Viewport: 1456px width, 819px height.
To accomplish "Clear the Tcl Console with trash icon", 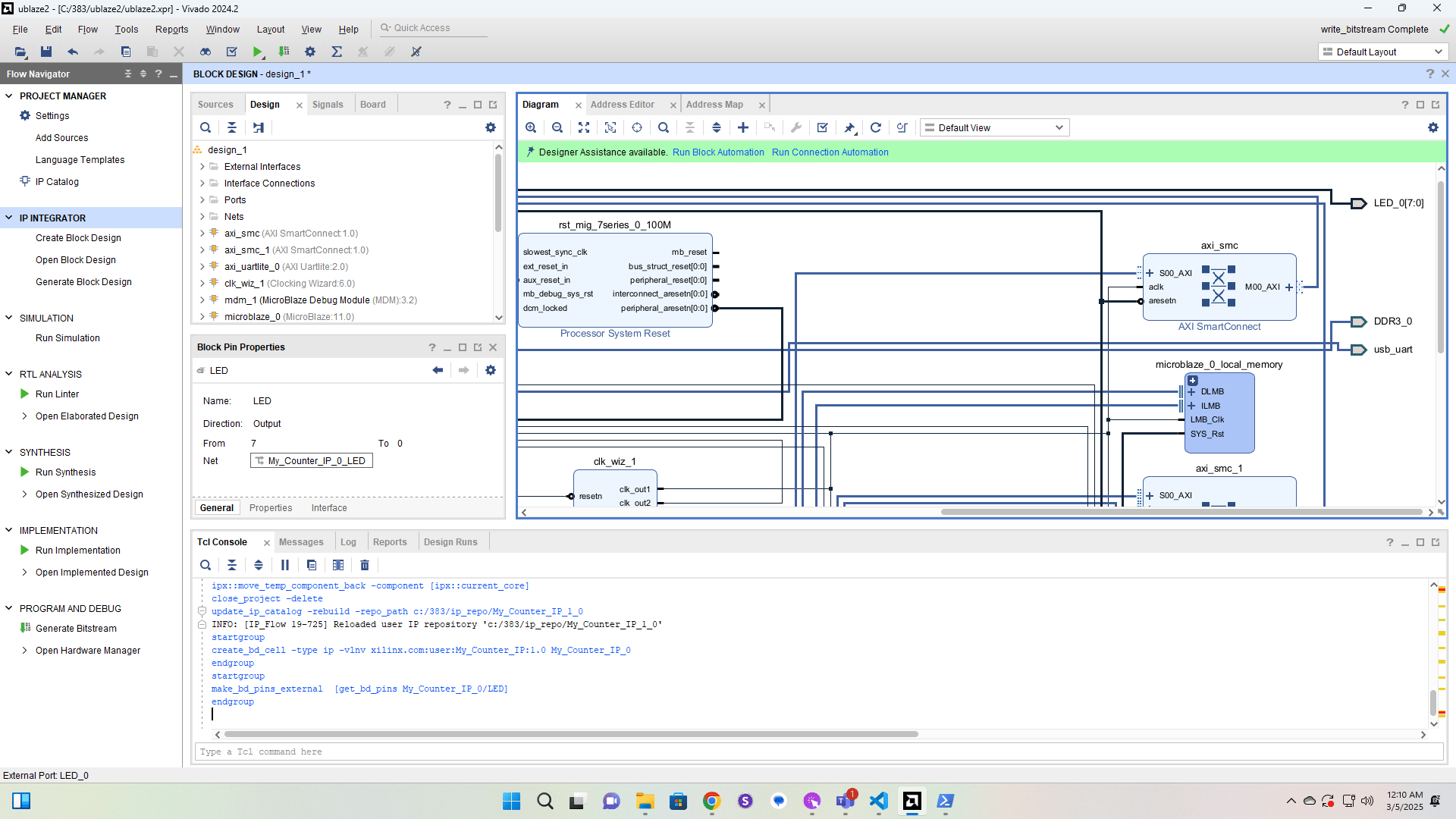I will coord(365,565).
